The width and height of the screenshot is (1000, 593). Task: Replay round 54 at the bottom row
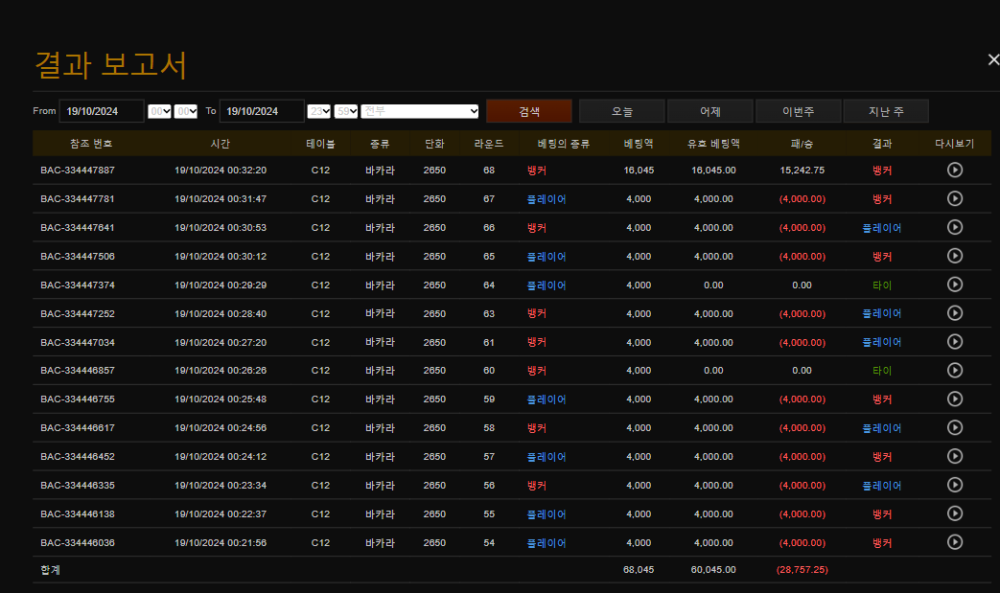point(954,542)
